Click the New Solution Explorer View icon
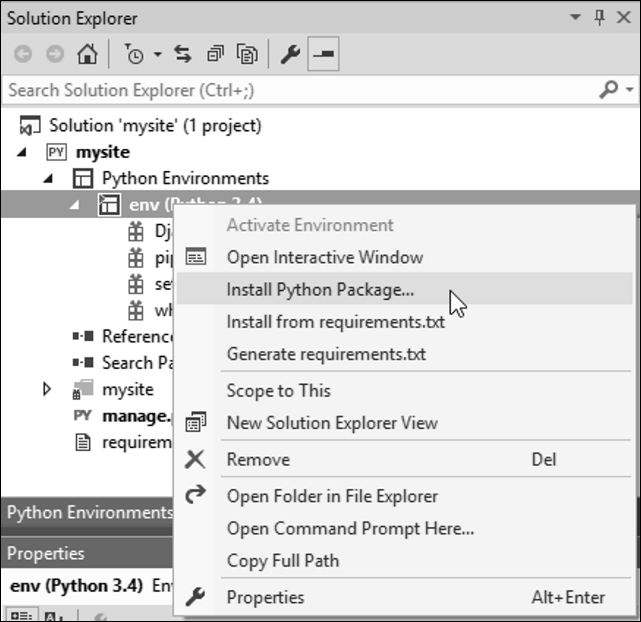This screenshot has height=622, width=641. click(196, 422)
